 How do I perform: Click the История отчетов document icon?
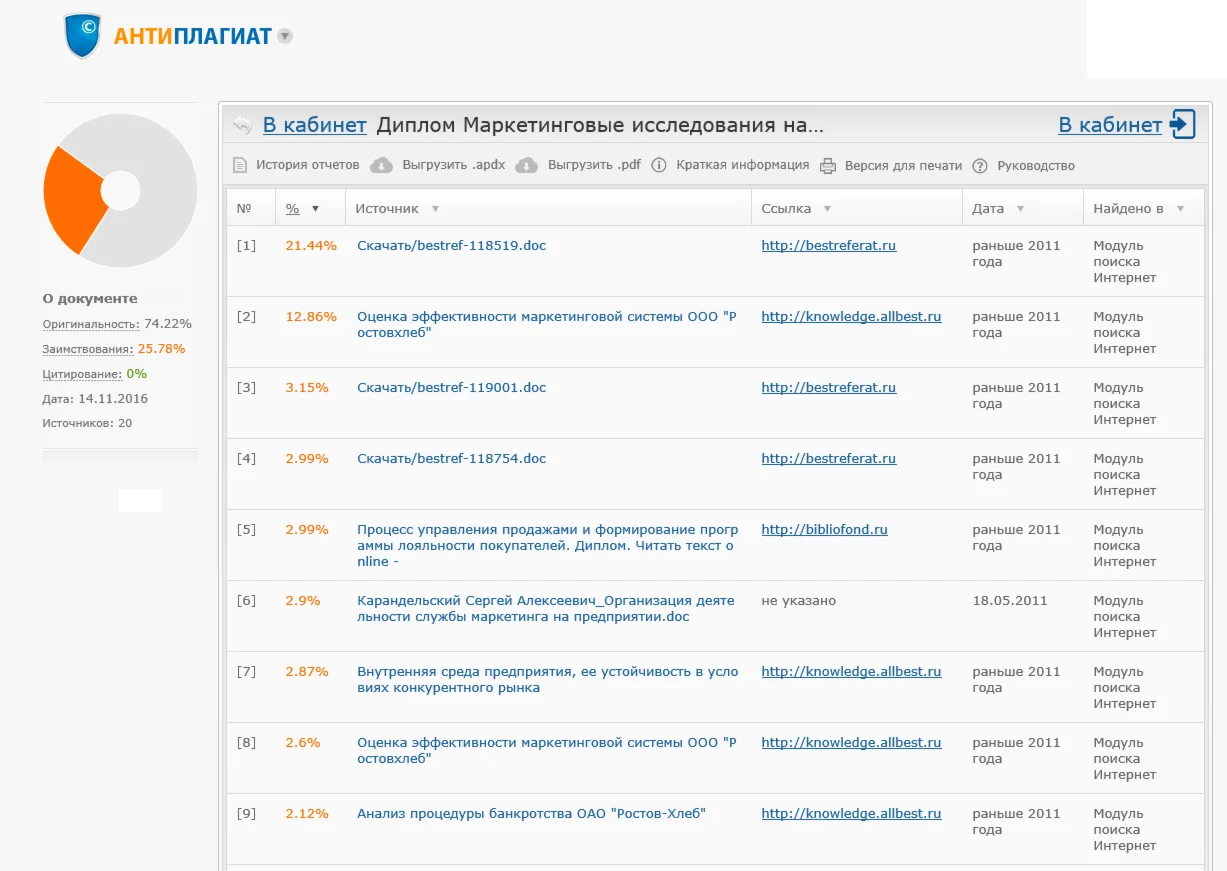pos(240,165)
